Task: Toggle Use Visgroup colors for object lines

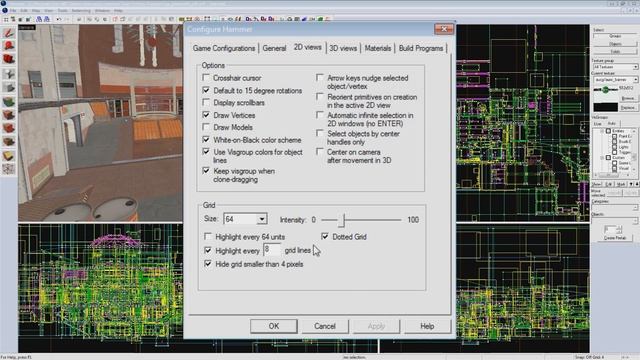Action: (206, 152)
